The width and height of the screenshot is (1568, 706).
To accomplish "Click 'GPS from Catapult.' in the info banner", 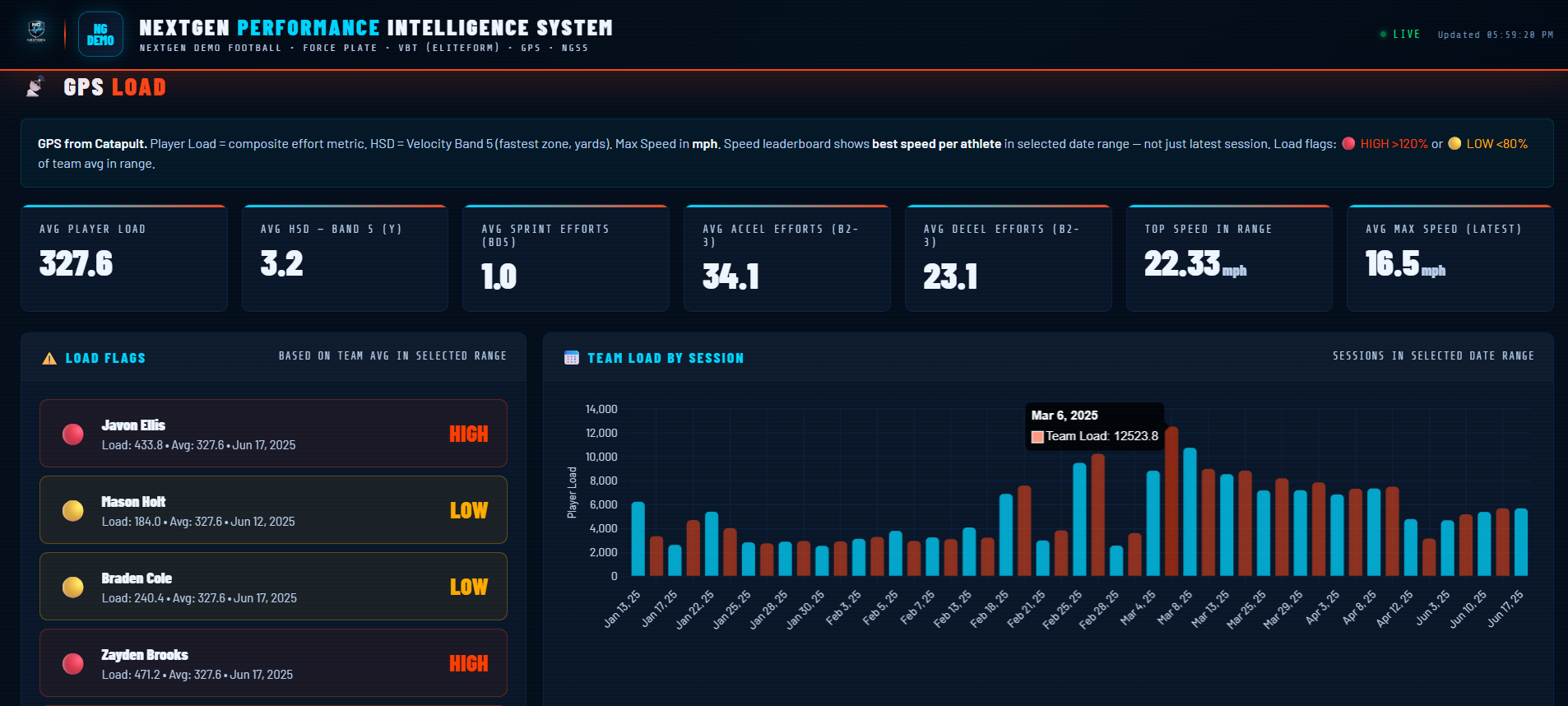I will (92, 144).
